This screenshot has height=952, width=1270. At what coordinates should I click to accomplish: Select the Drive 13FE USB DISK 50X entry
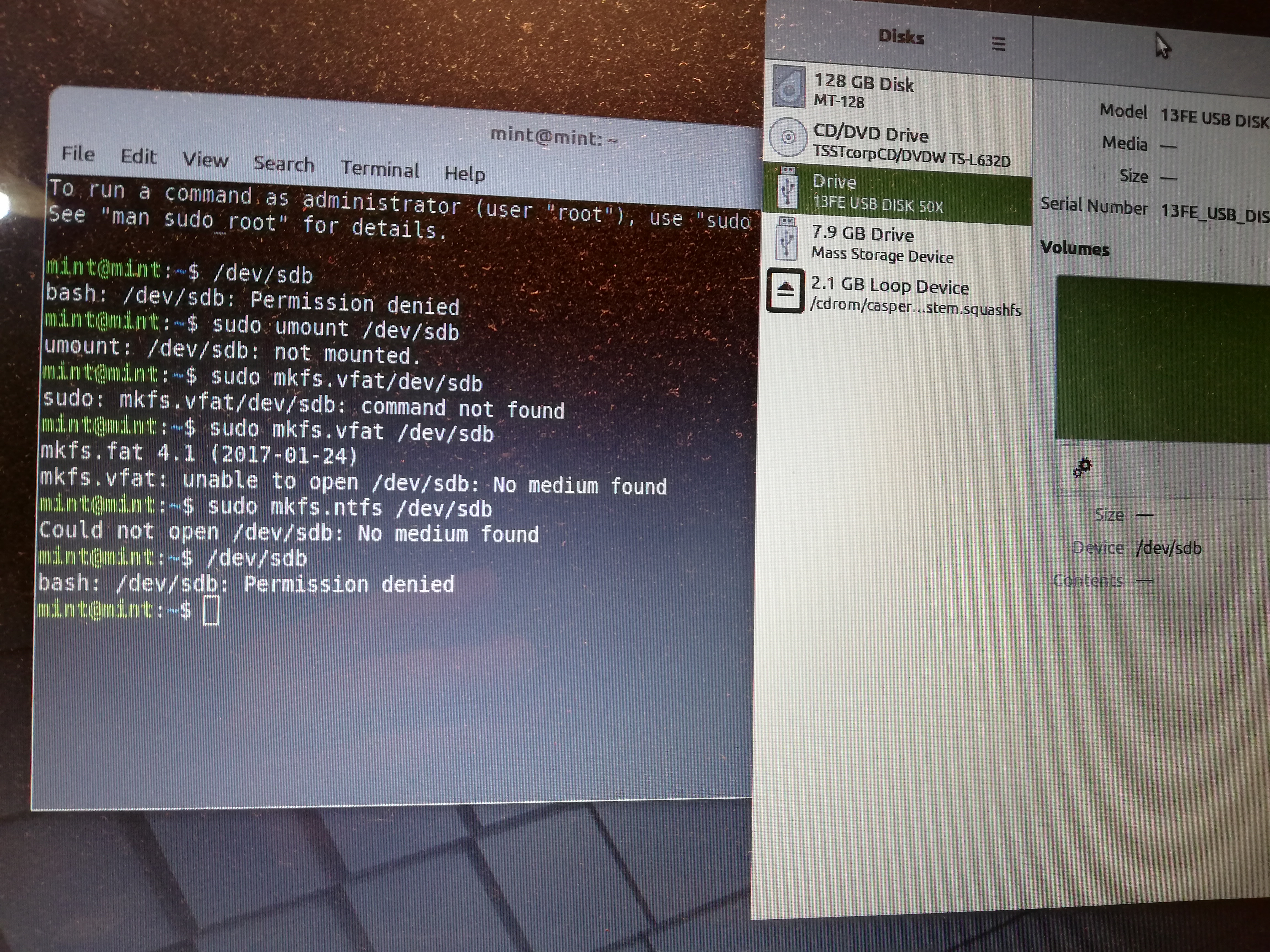(x=897, y=193)
